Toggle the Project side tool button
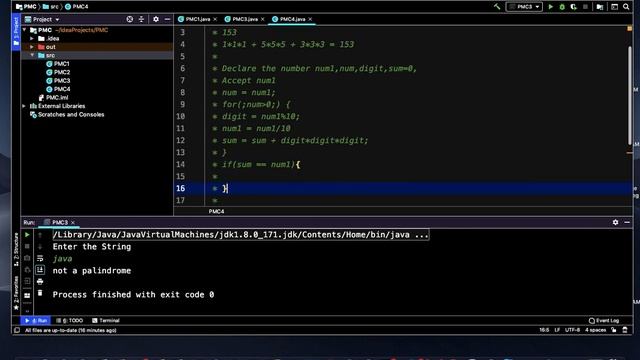This screenshot has width=640, height=360. (16, 31)
